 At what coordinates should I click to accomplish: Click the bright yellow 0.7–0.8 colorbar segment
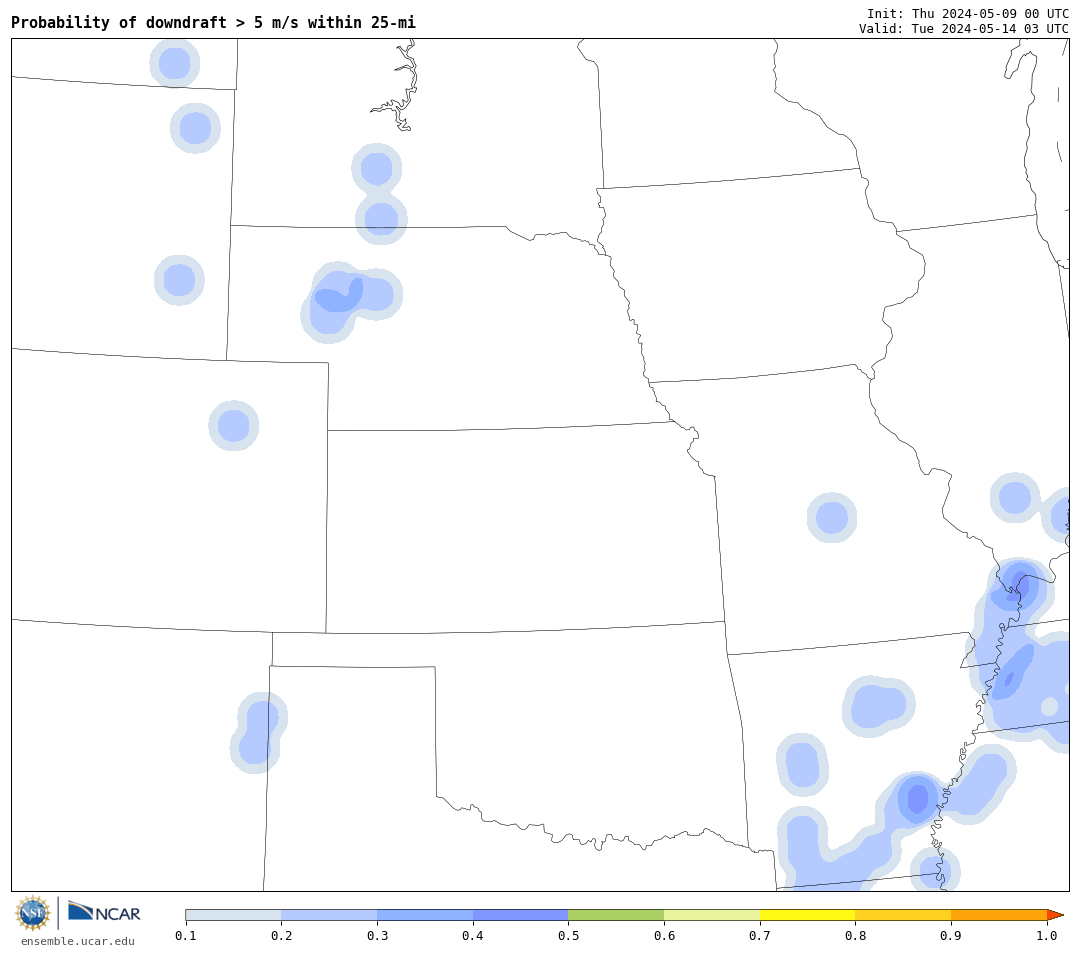pos(808,915)
